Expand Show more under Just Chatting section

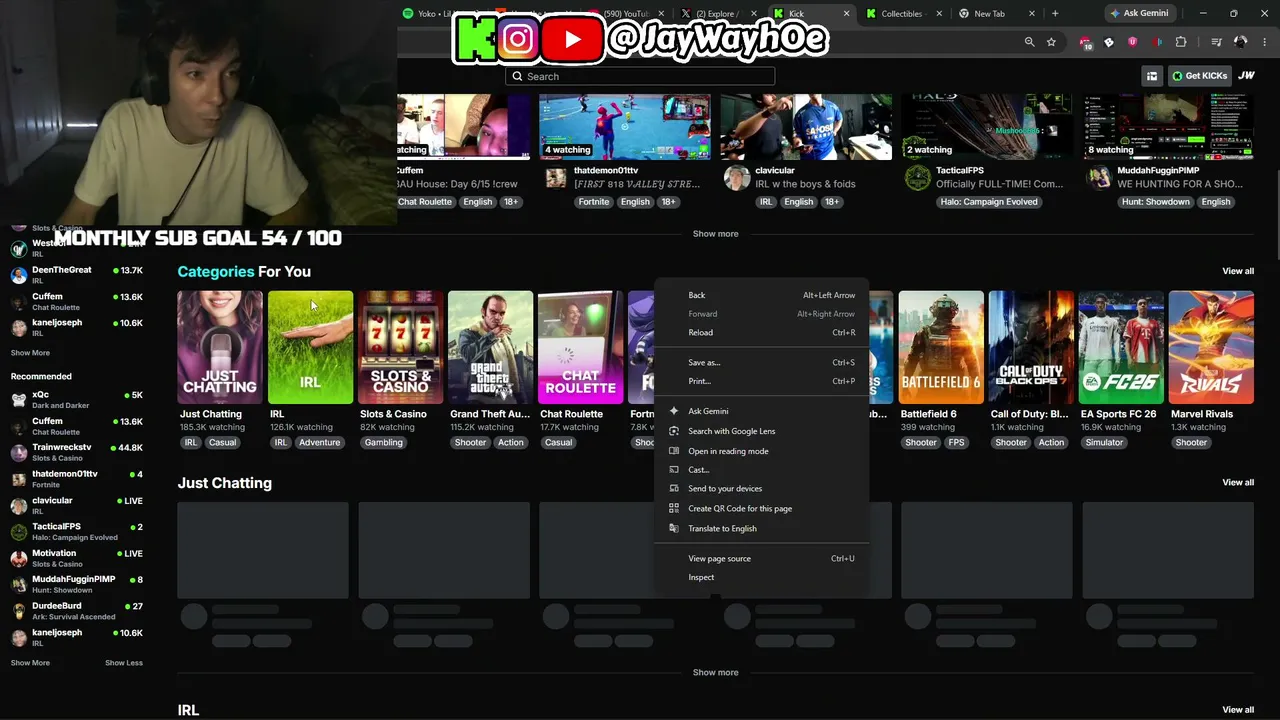pos(716,673)
